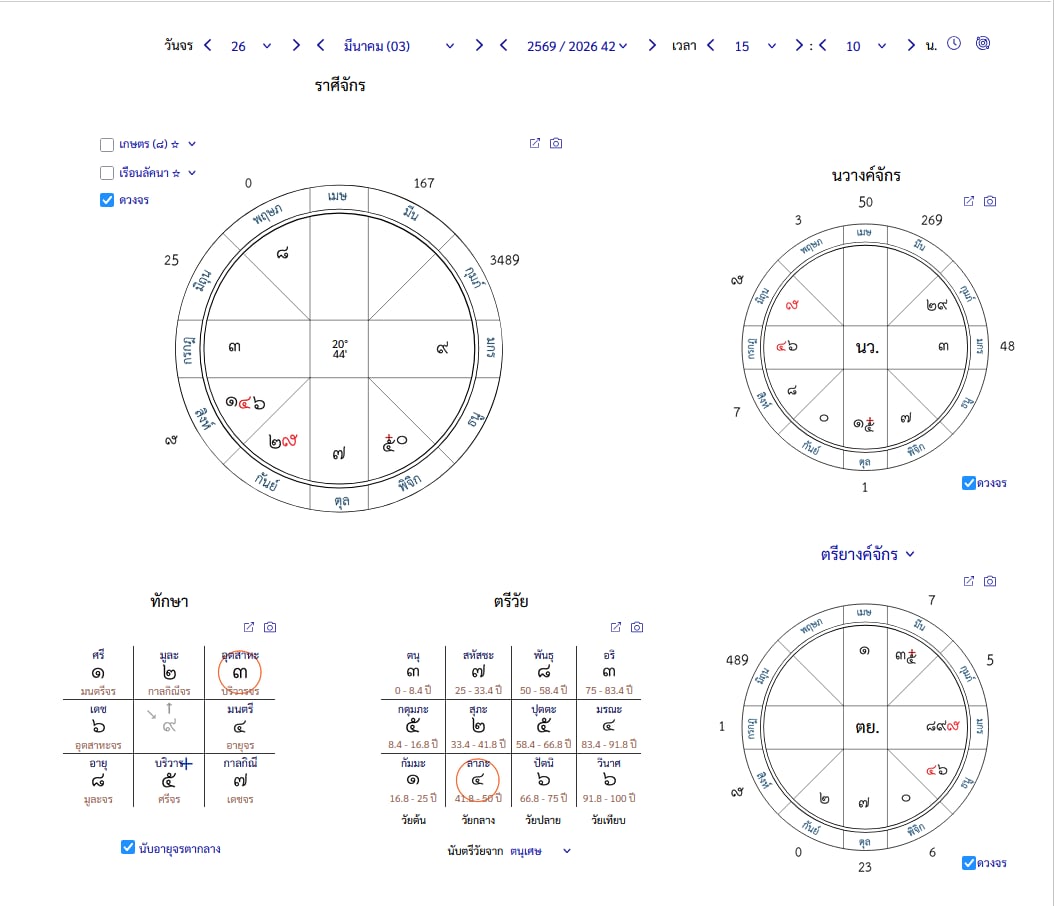1054x906 pixels.
Task: Capture the ตรีวัย table with the camera icon
Action: [x=637, y=627]
